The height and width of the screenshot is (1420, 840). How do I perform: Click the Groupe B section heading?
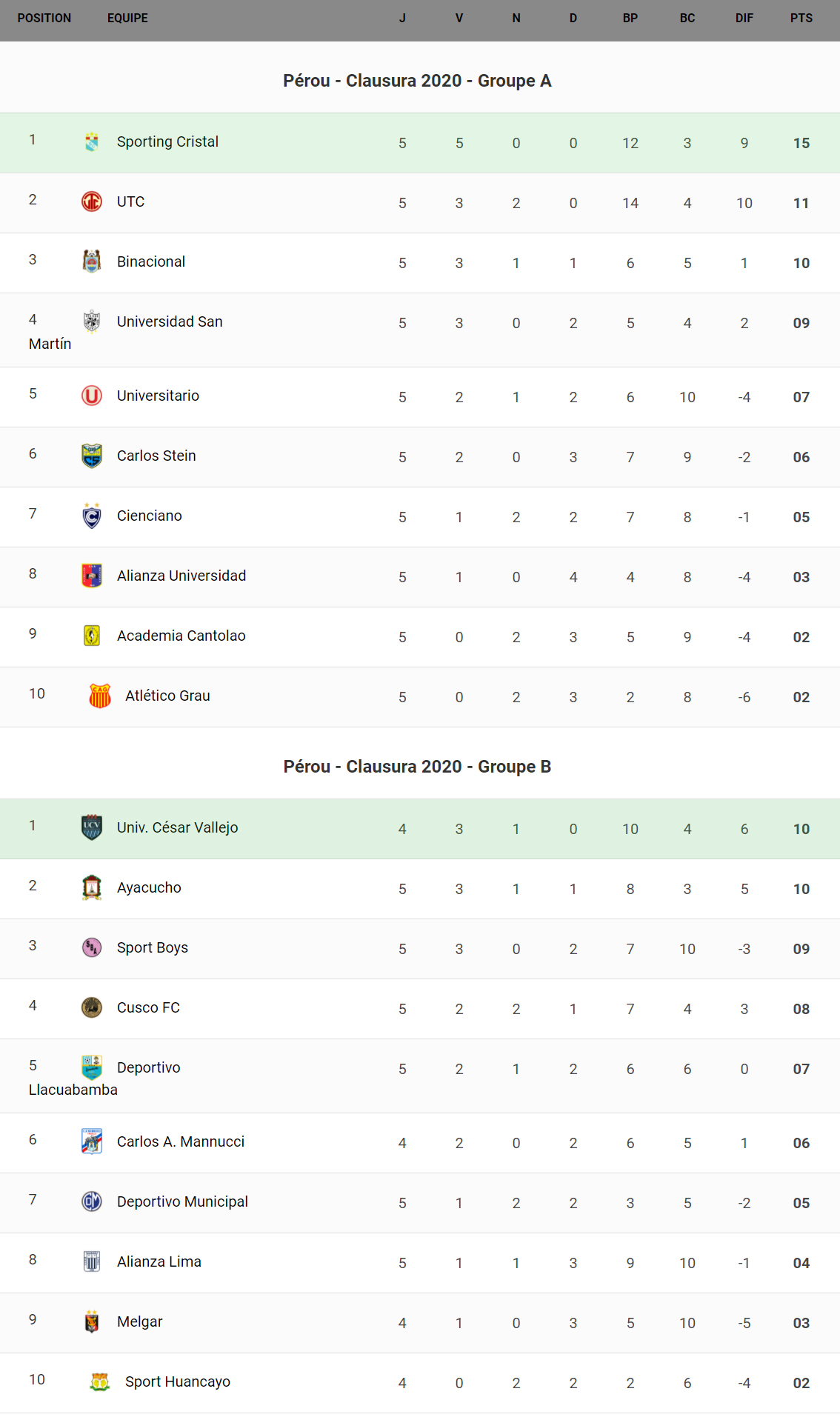tap(417, 767)
